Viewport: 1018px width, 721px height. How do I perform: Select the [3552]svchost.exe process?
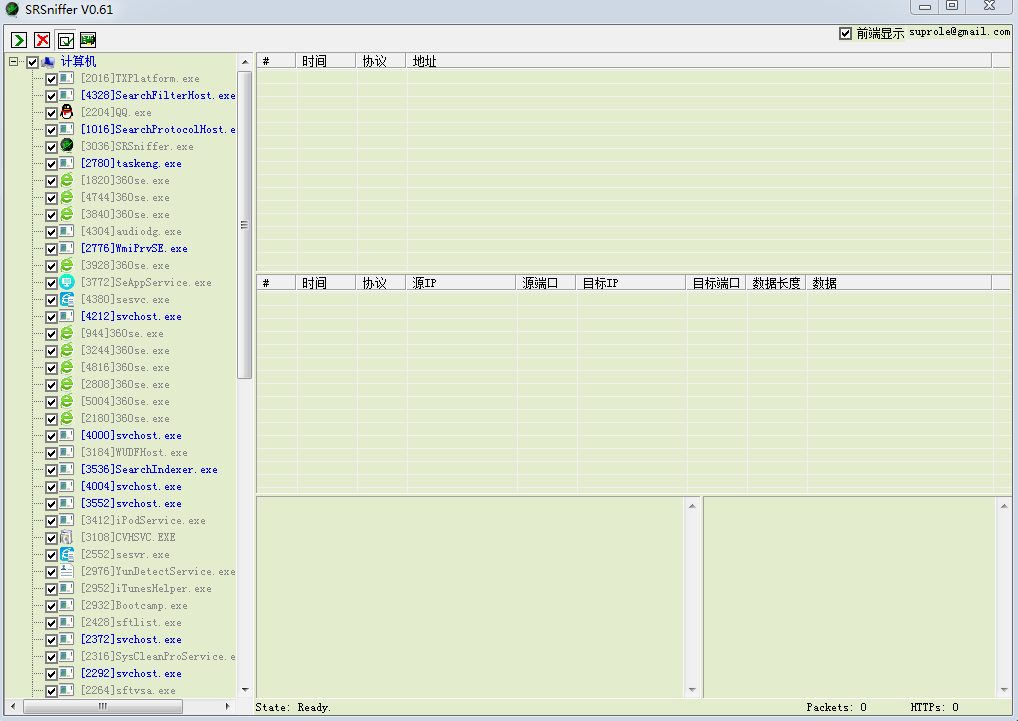click(x=131, y=504)
